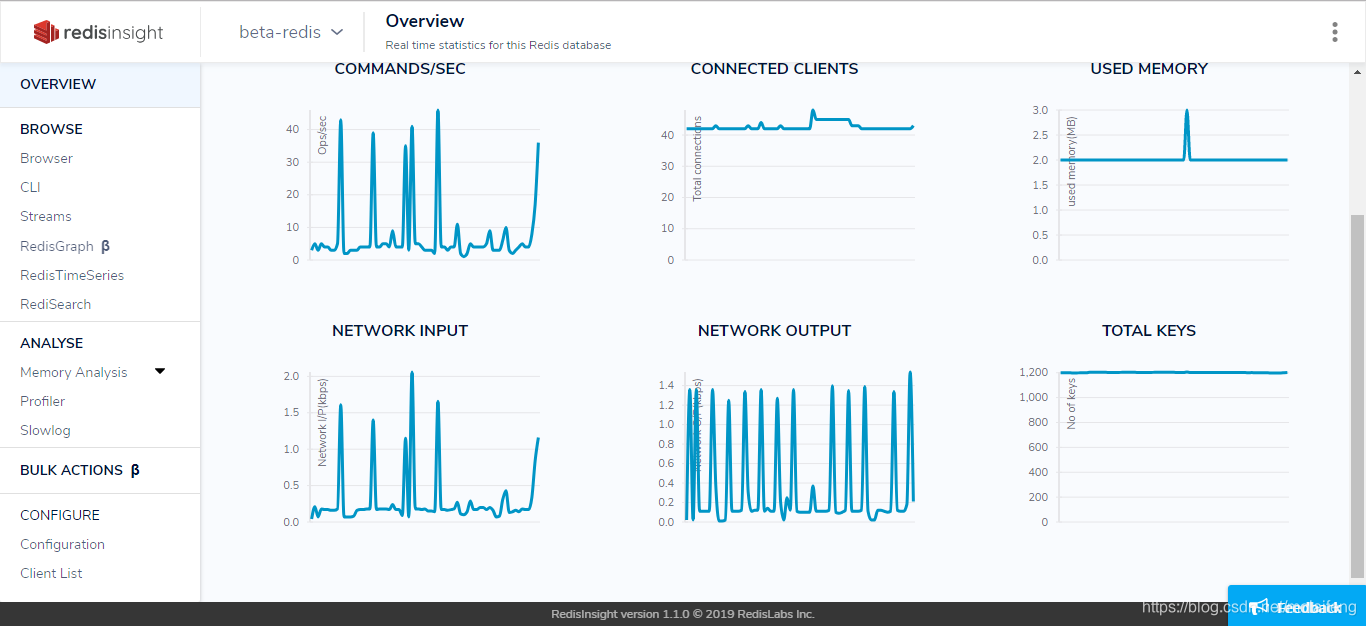This screenshot has height=626, width=1366.
Task: Collapse the Memory Analysis options
Action: 159,371
